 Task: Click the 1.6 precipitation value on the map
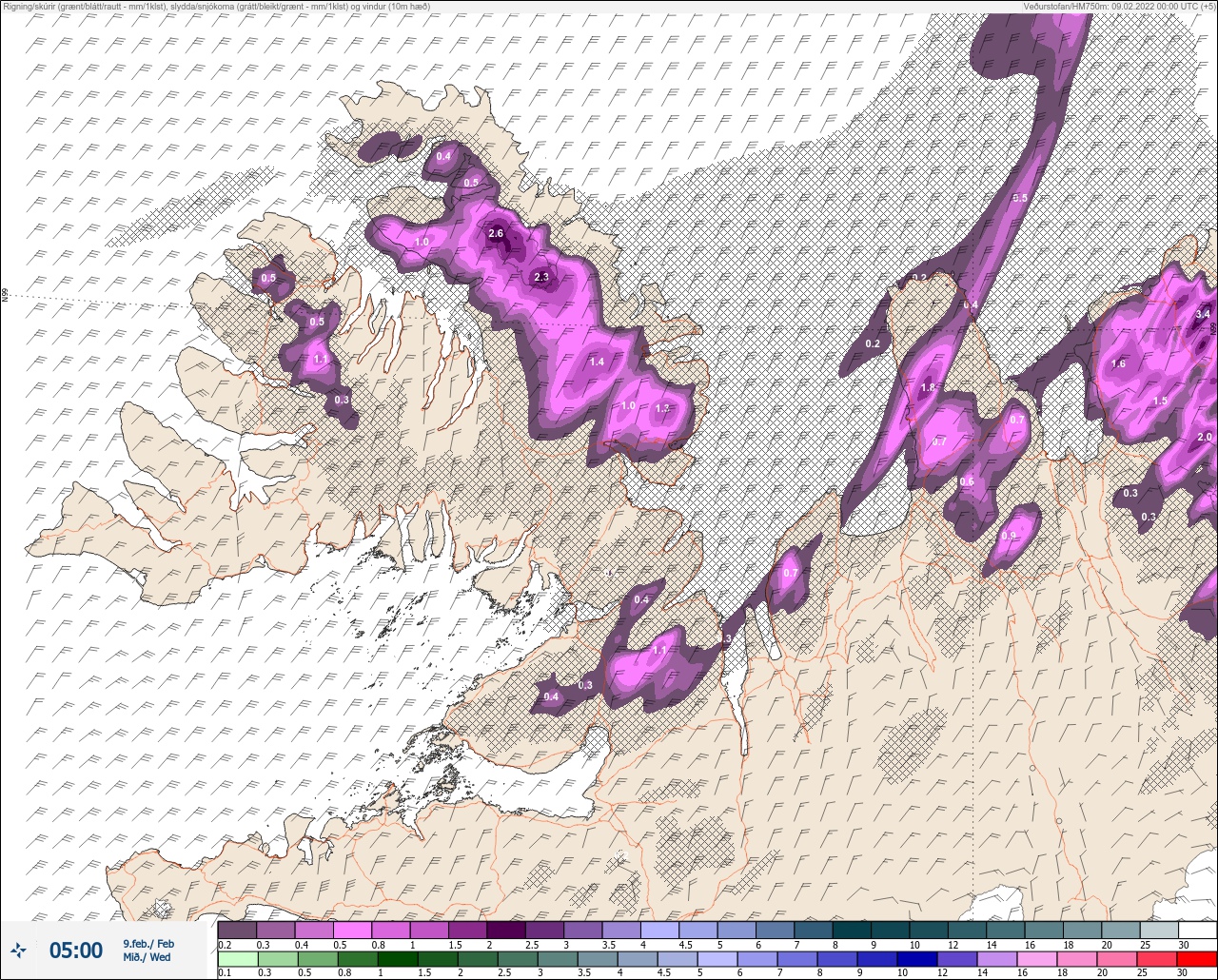point(1118,363)
